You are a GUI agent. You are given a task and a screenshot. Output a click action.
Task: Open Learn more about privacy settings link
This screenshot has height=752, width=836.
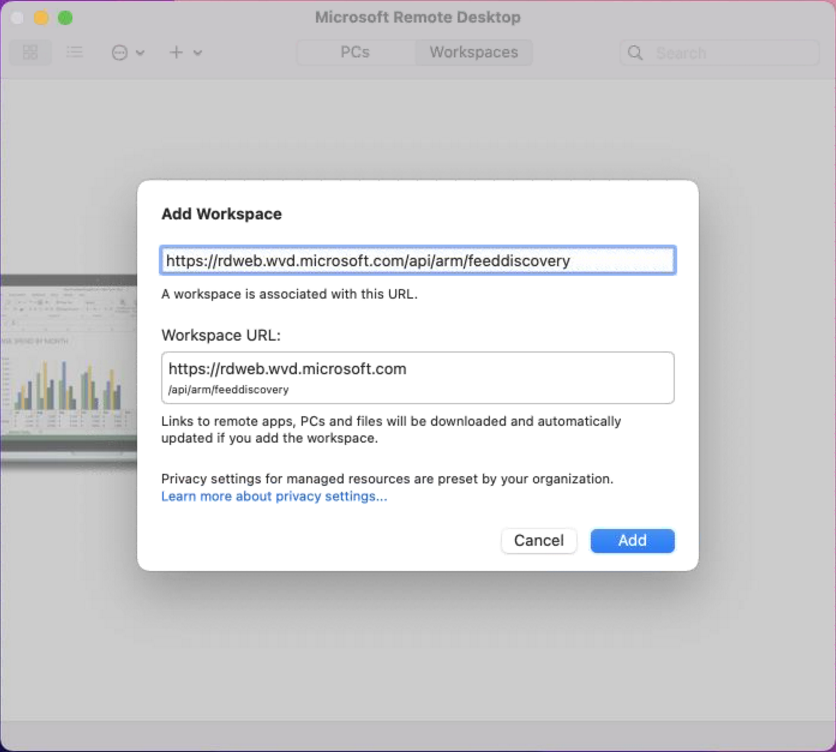[274, 496]
